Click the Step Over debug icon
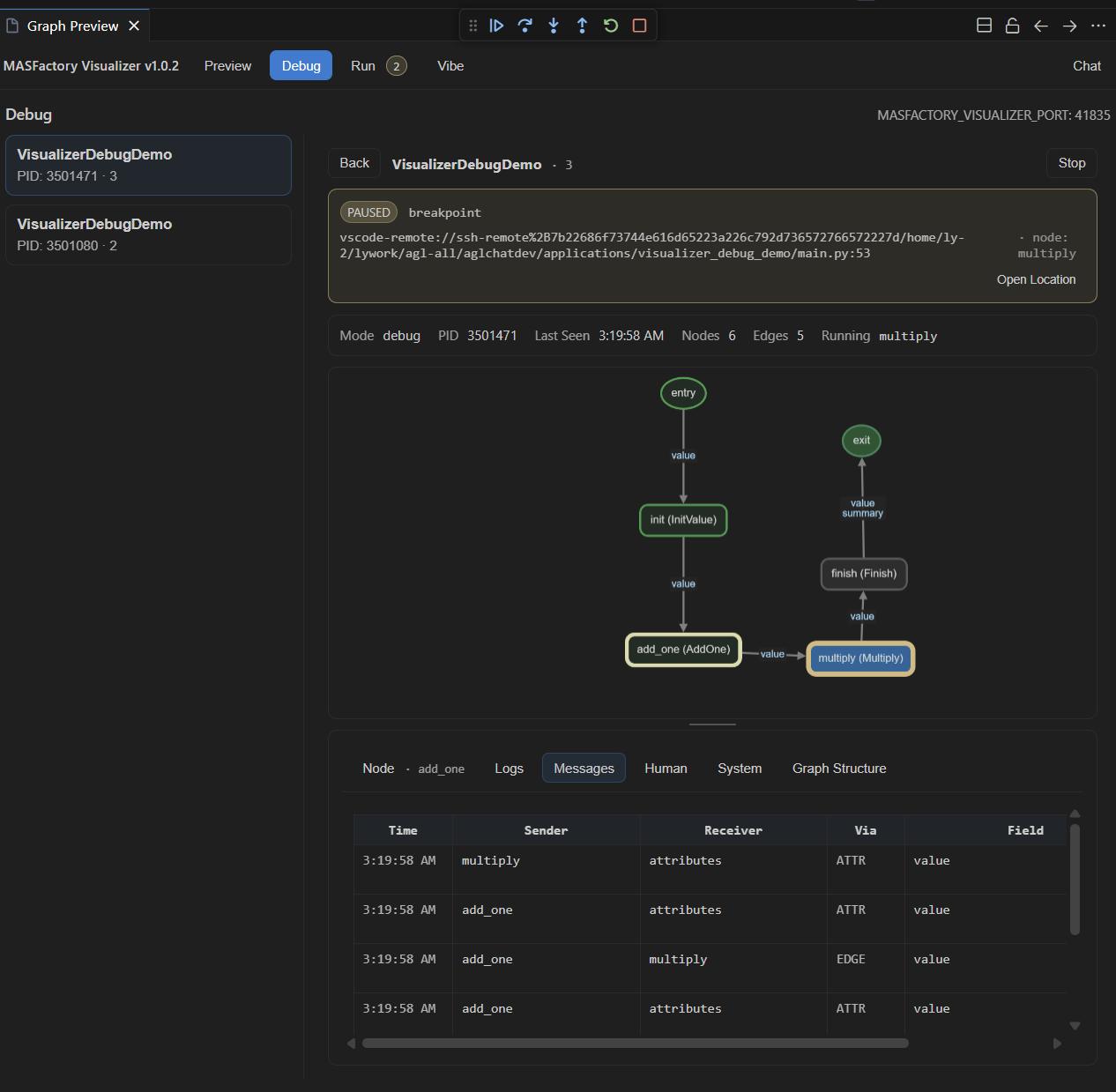The width and height of the screenshot is (1116, 1092). pos(525,26)
